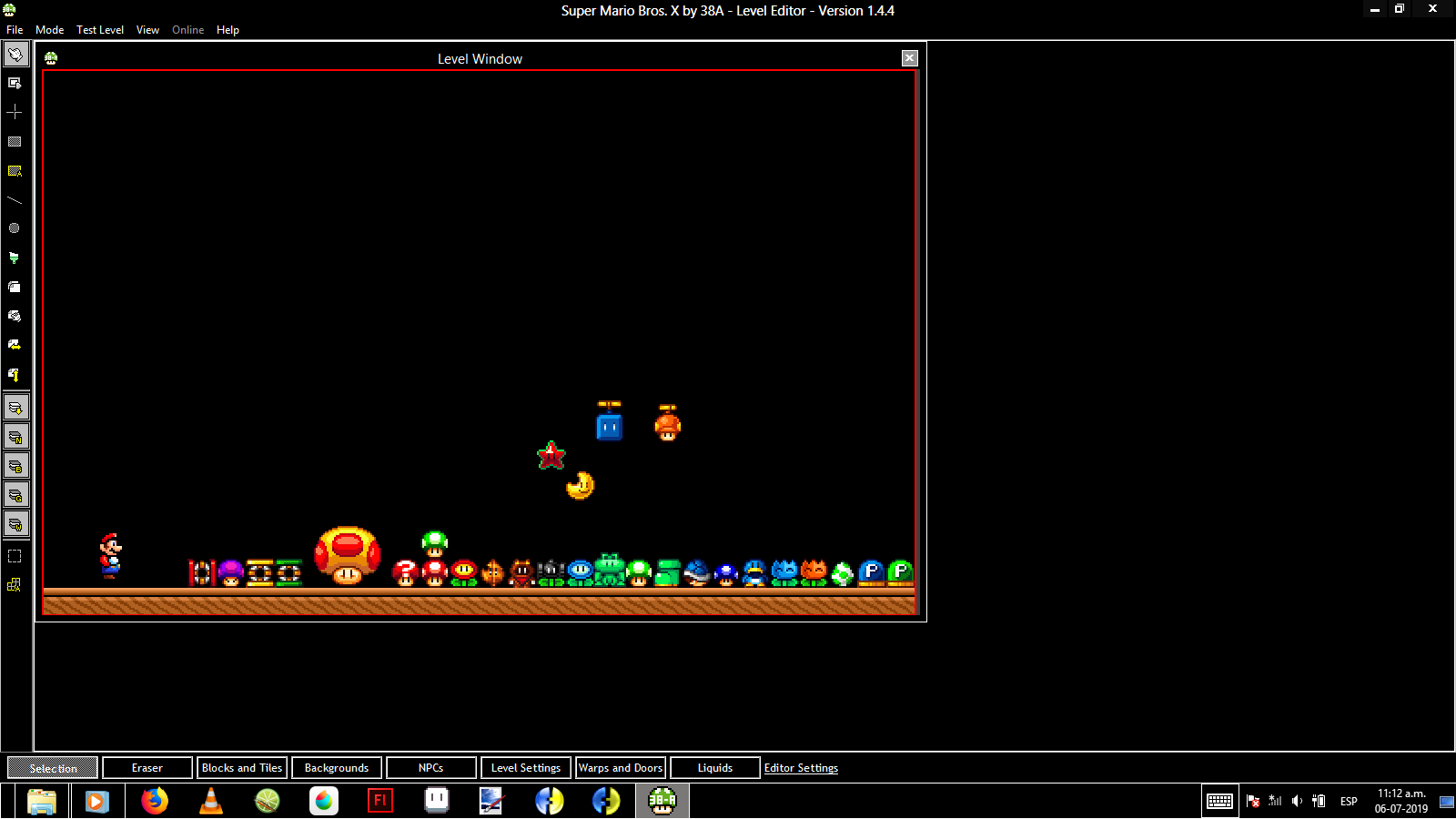Click the ESP language indicator
1456x819 pixels.
tap(1349, 802)
